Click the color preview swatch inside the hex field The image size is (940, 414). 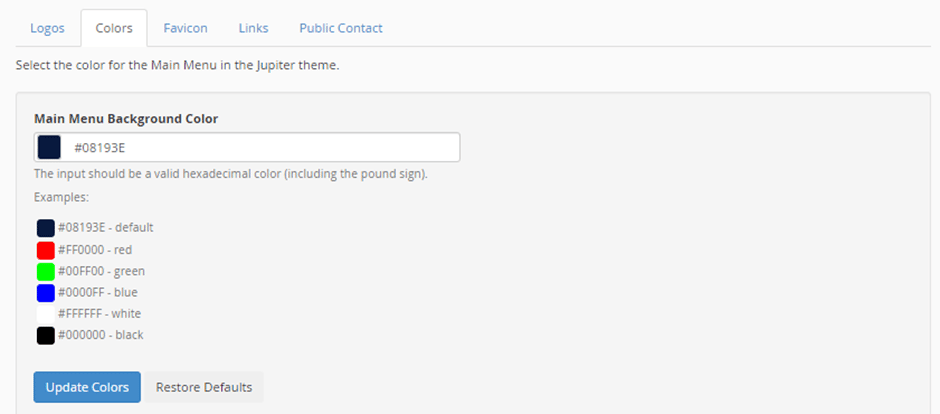pyautogui.click(x=49, y=147)
